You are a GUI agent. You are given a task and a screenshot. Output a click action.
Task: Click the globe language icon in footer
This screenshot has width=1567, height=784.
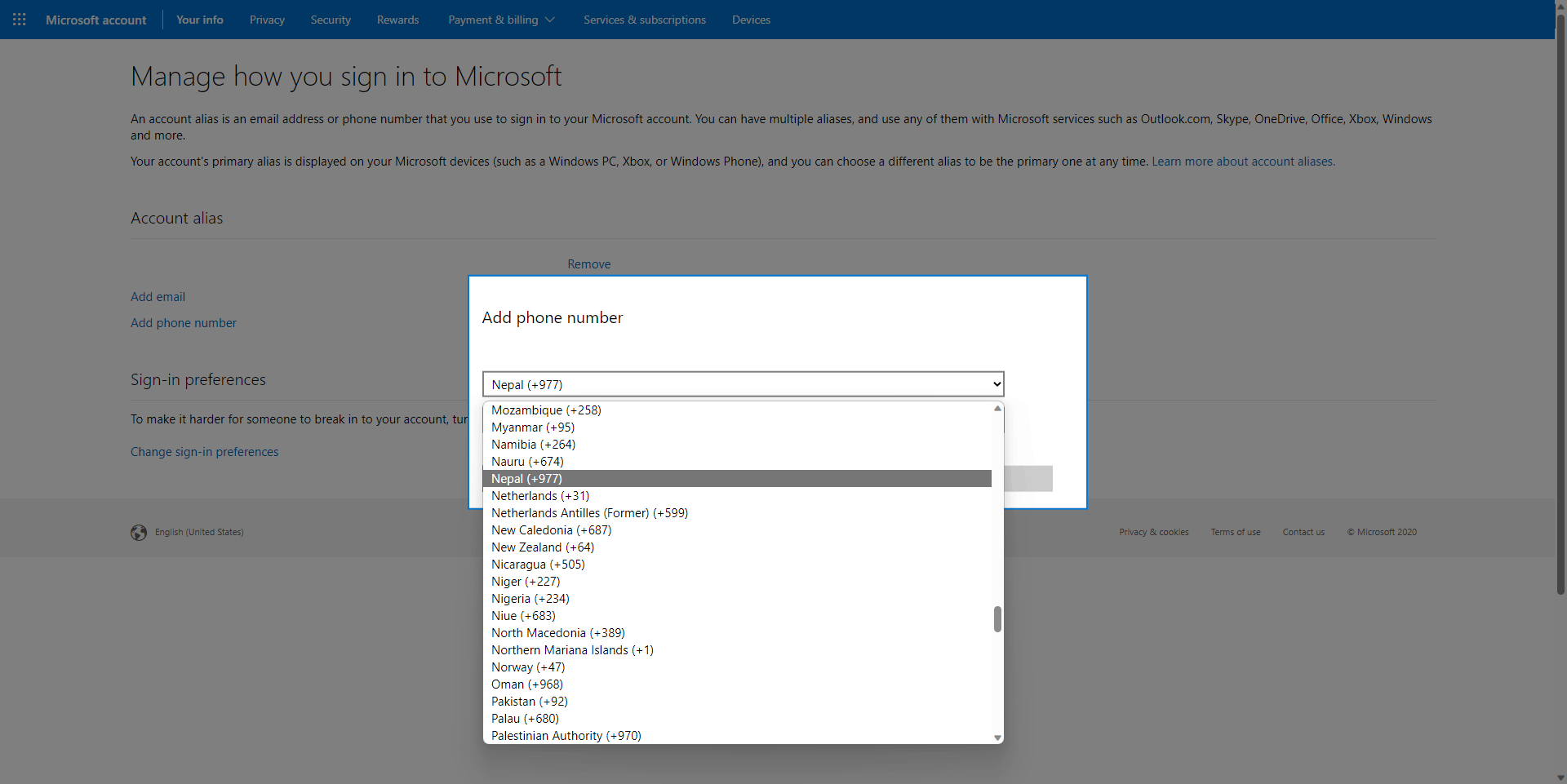[x=139, y=533]
